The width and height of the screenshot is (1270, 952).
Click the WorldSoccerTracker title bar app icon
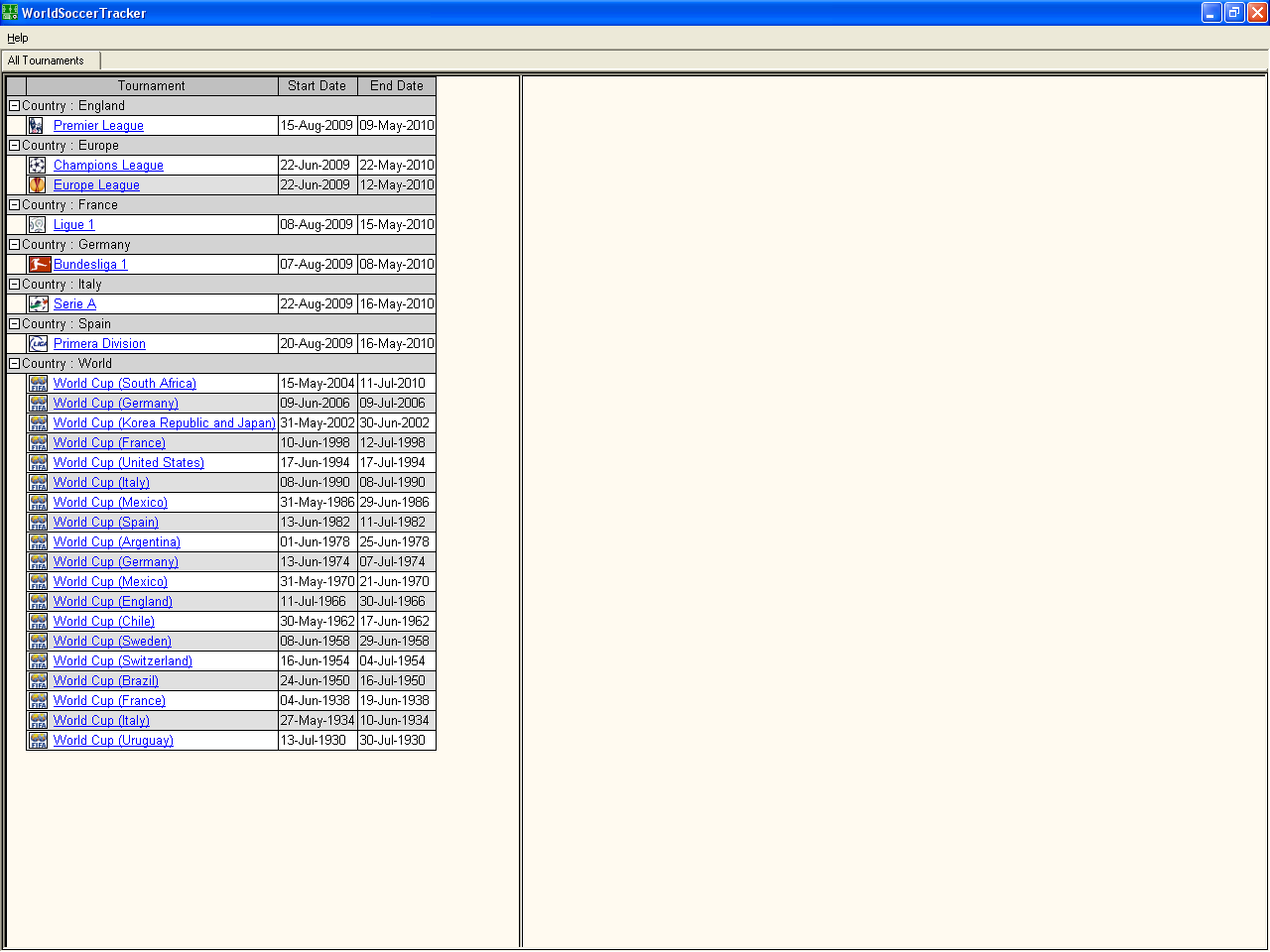coord(10,12)
